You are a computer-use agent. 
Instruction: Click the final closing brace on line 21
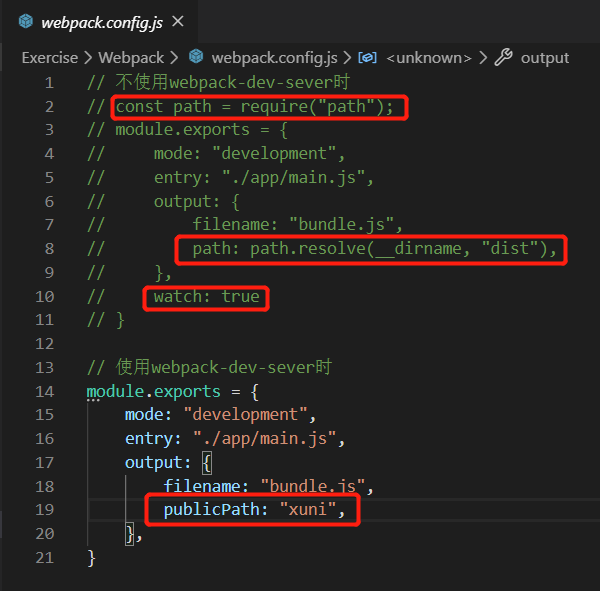point(91,558)
